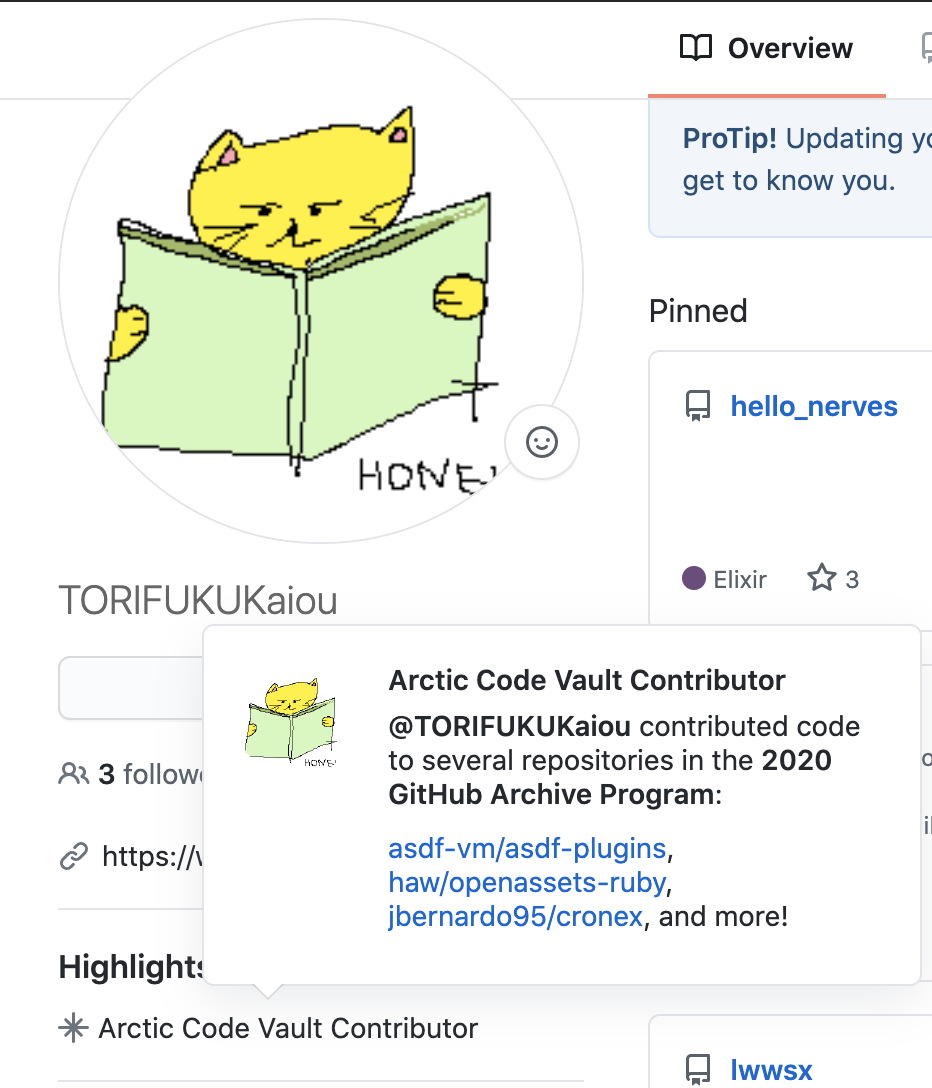Click the button below the TORIFUKUKaiou username
932x1088 pixels.
130,688
